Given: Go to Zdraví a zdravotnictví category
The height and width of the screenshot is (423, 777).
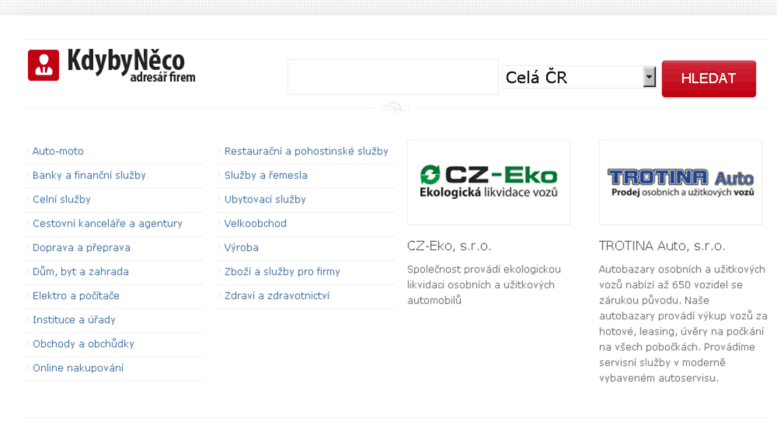Looking at the screenshot, I should (x=277, y=296).
